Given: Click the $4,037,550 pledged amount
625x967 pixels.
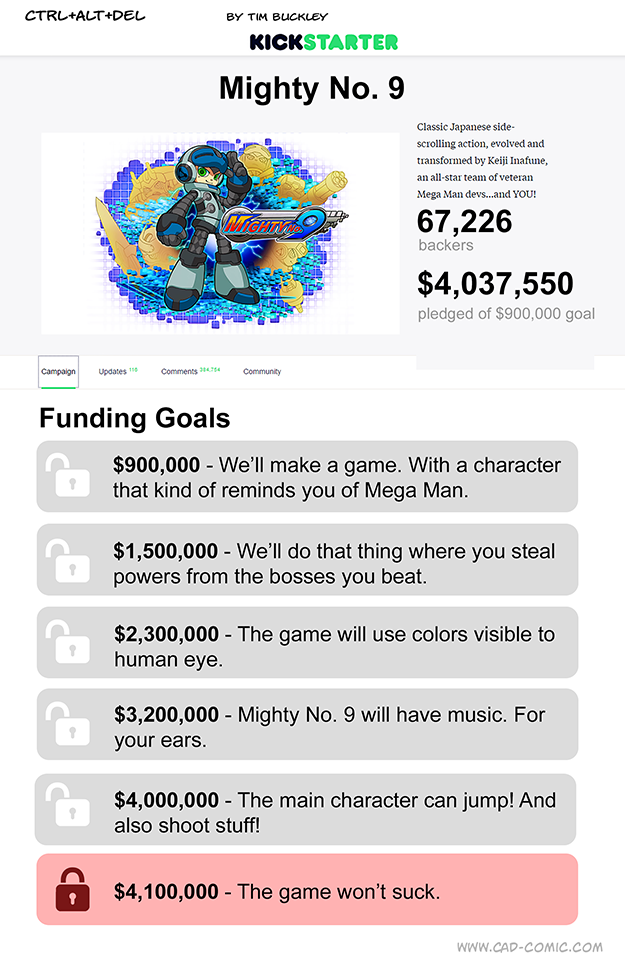Looking at the screenshot, I should click(x=495, y=283).
